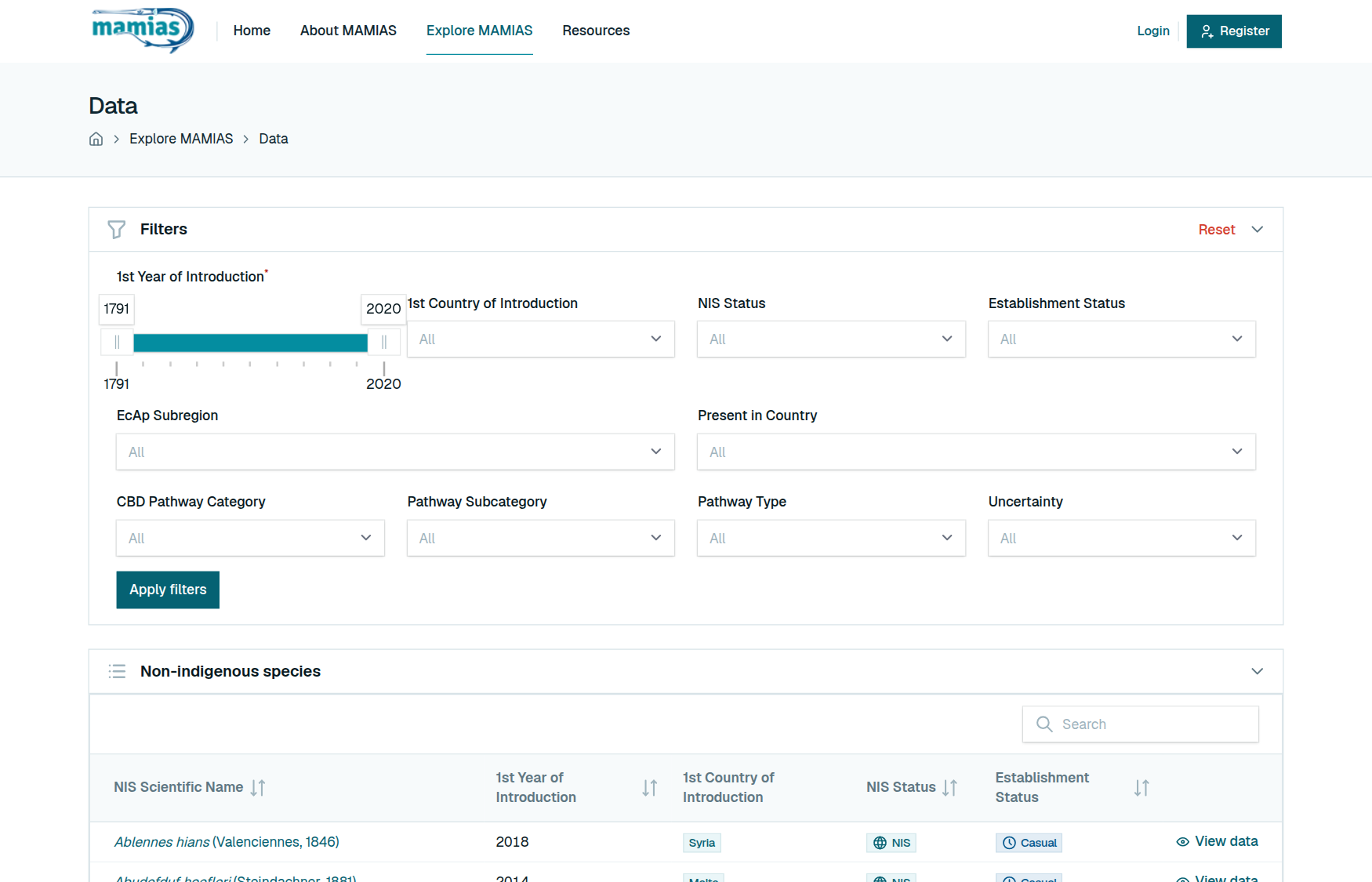
Task: Open the NIS Status filter dropdown
Action: pos(831,339)
